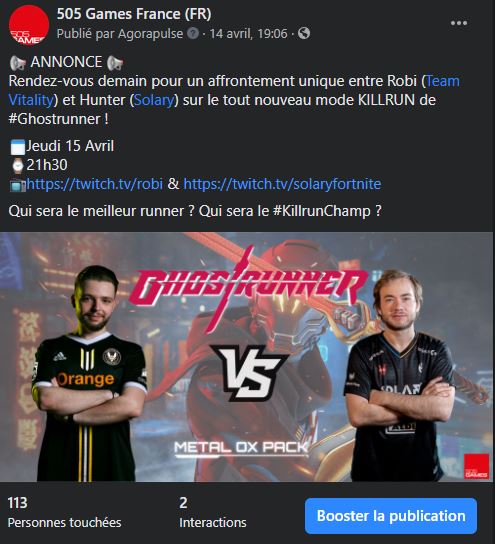Image resolution: width=495 pixels, height=544 pixels.
Task: Click the Agorapulse help question mark icon
Action: tap(193, 34)
